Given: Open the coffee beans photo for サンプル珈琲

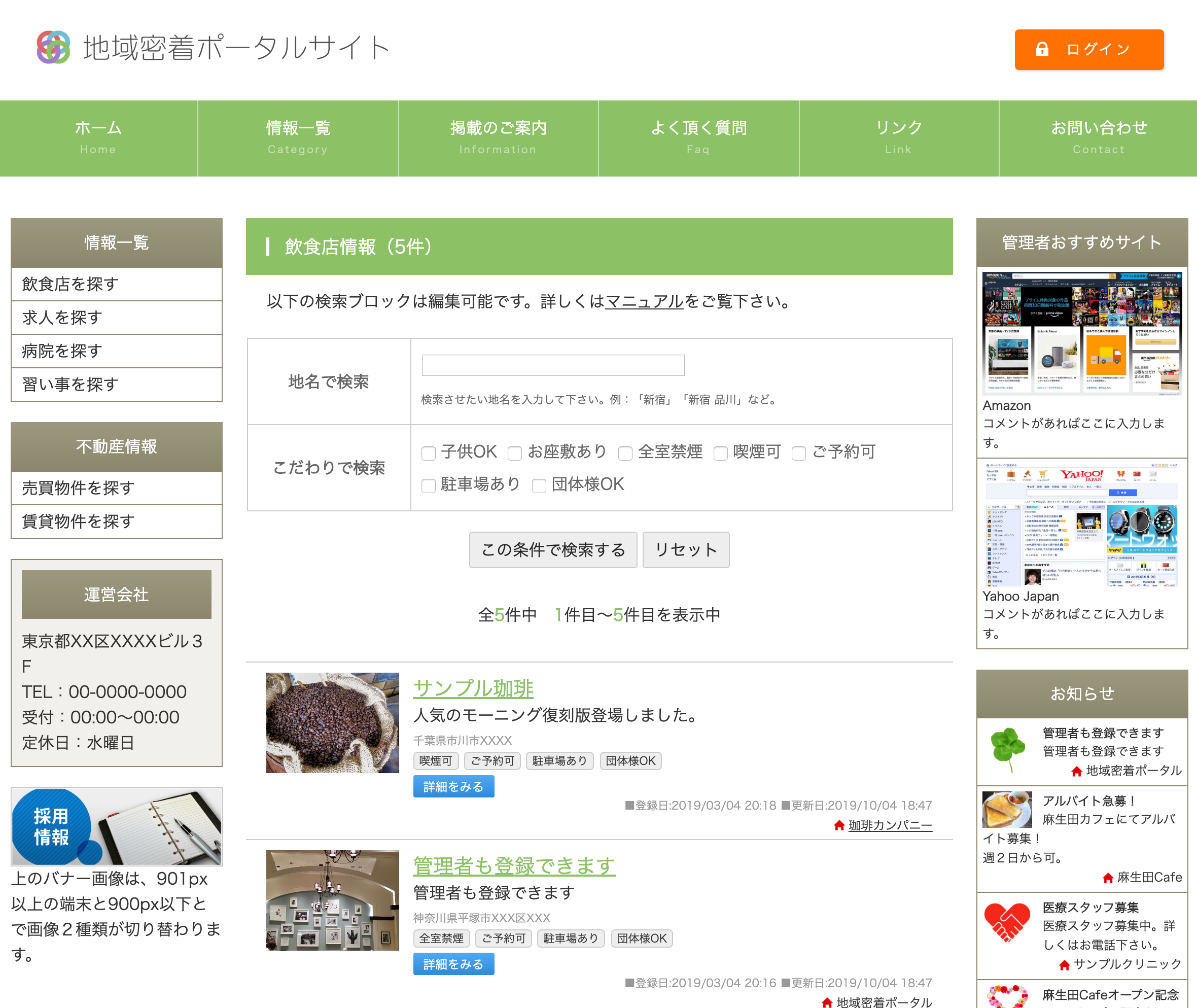Looking at the screenshot, I should coord(333,723).
